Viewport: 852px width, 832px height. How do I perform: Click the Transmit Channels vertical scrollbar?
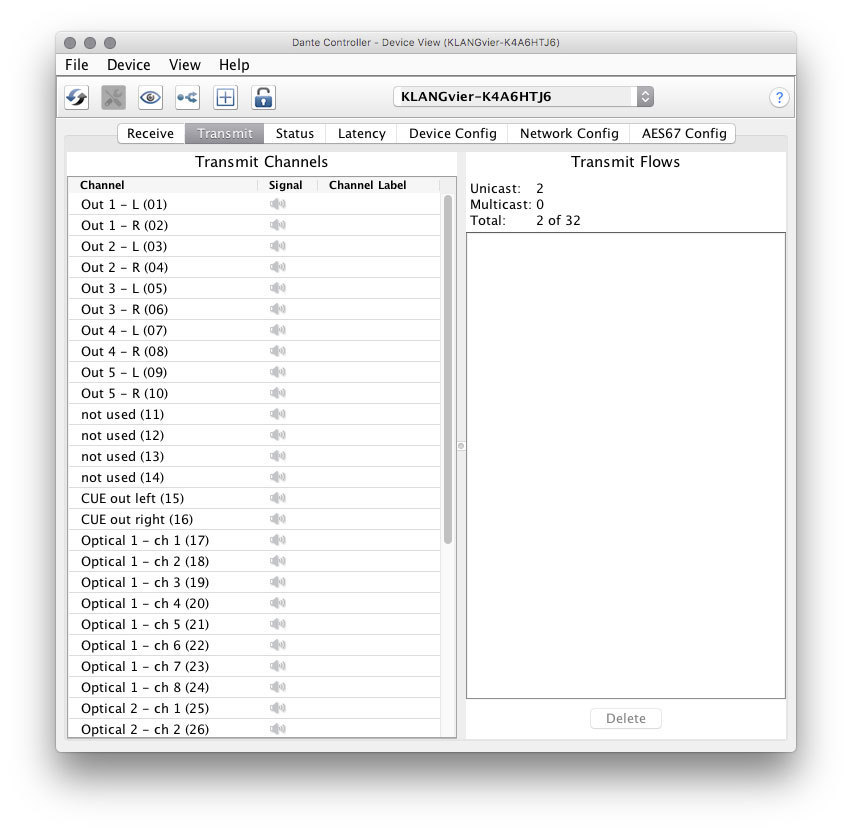(x=448, y=370)
